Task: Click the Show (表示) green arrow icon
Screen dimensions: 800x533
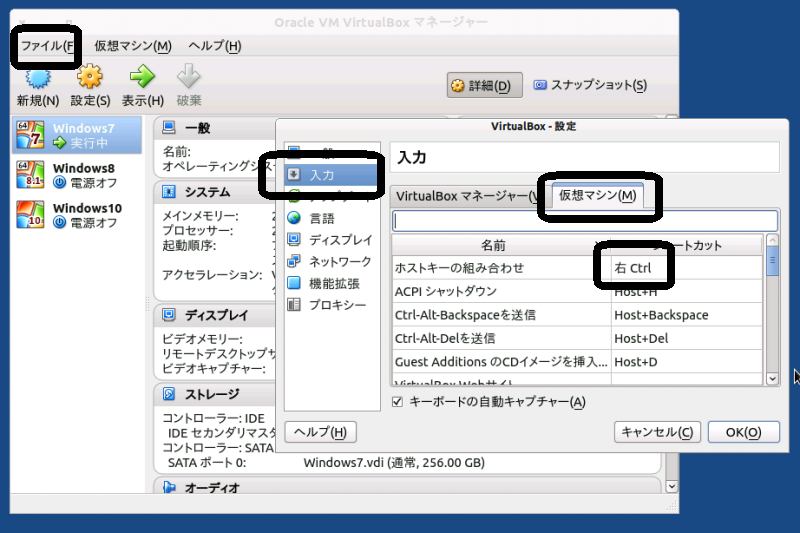Action: click(142, 77)
